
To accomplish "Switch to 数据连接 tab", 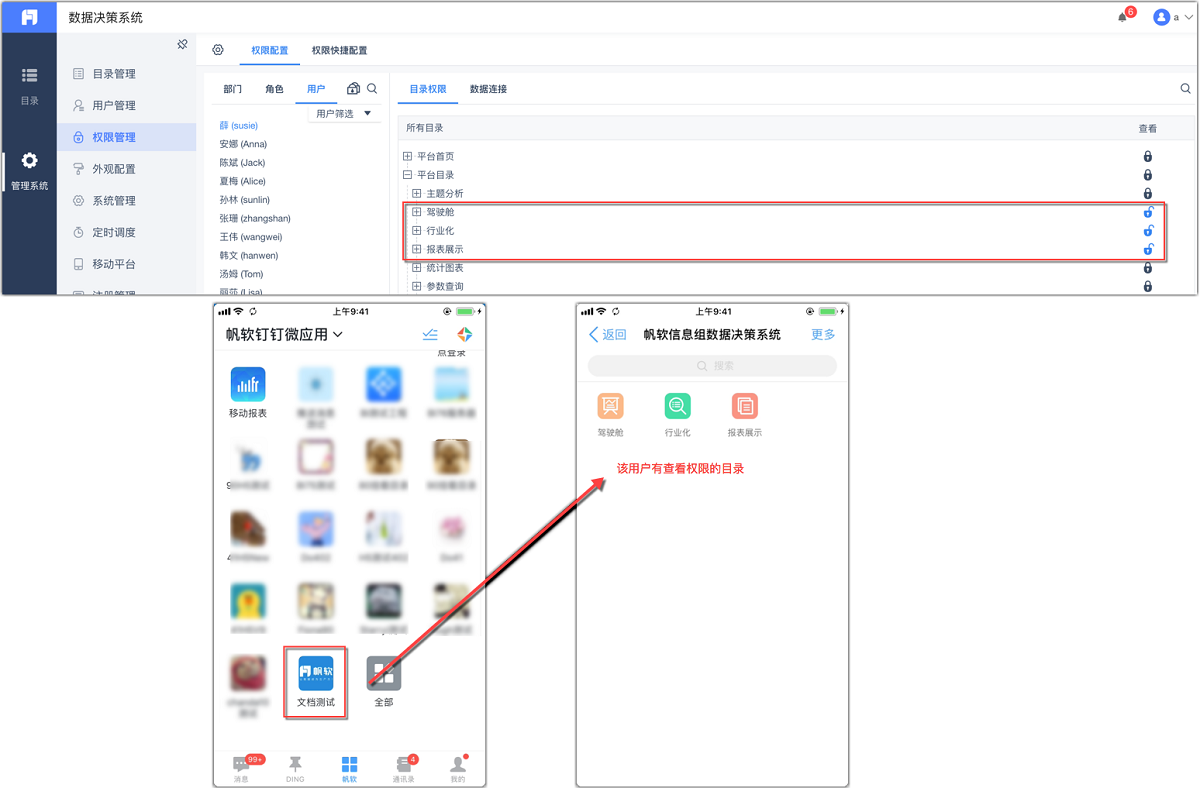I will pyautogui.click(x=488, y=89).
